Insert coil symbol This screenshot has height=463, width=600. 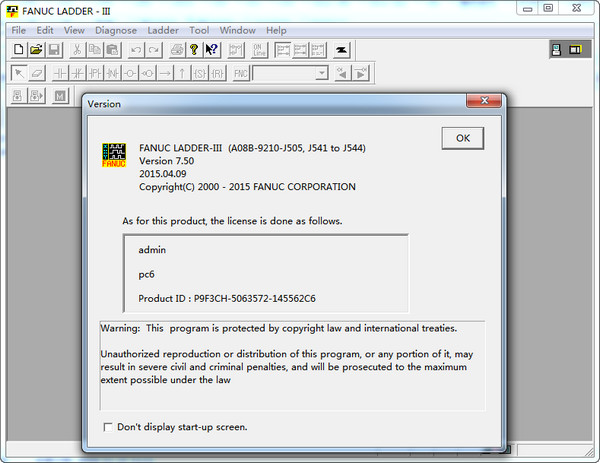click(x=130, y=73)
